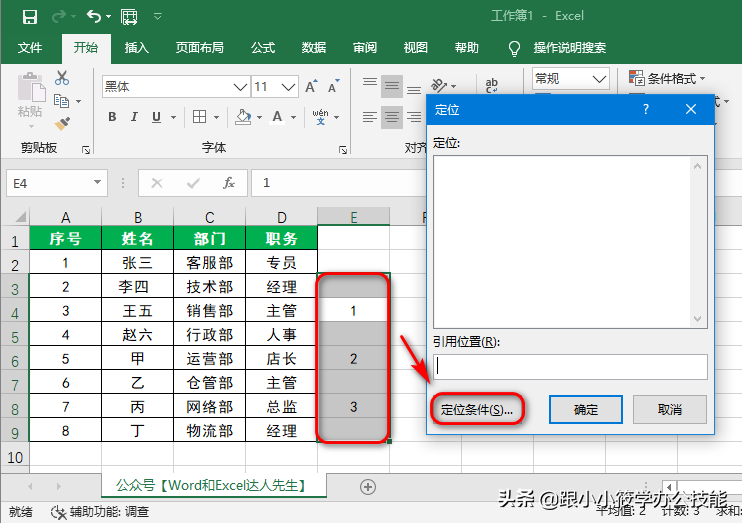The height and width of the screenshot is (523, 742).
Task: Toggle Bold formatting
Action: pos(112,116)
